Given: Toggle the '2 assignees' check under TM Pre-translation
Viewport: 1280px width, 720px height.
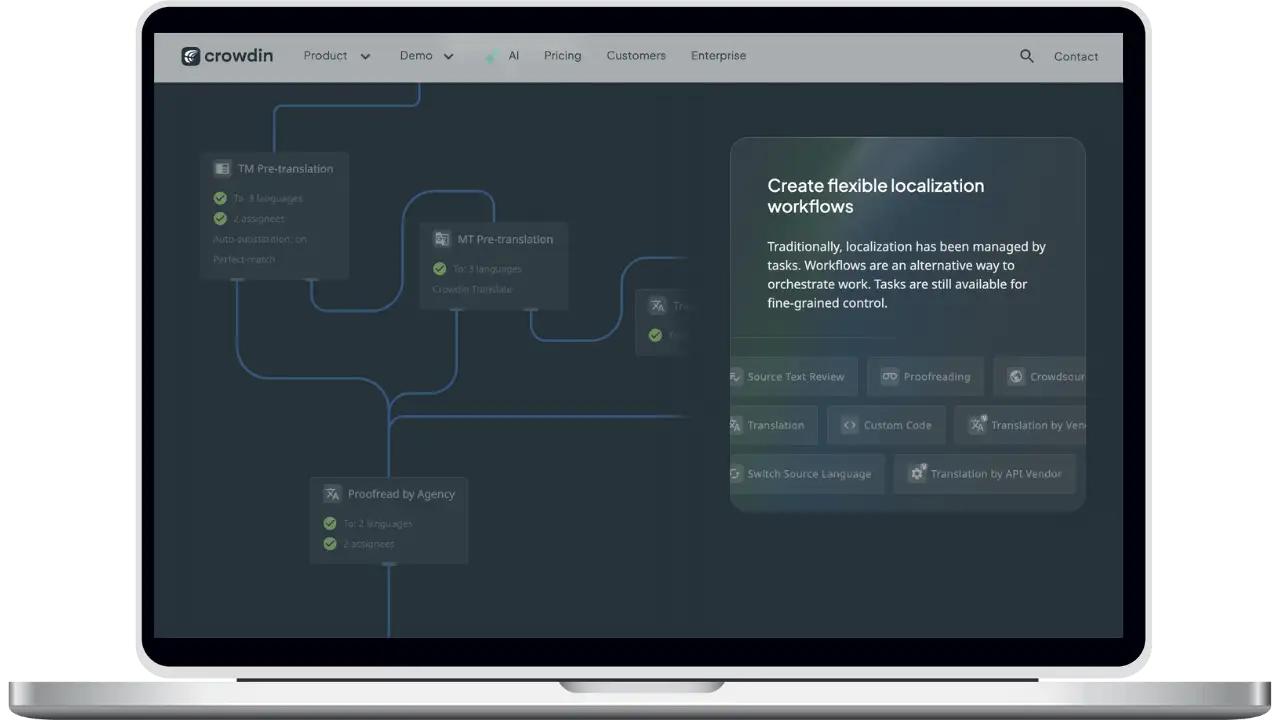Looking at the screenshot, I should [220, 218].
